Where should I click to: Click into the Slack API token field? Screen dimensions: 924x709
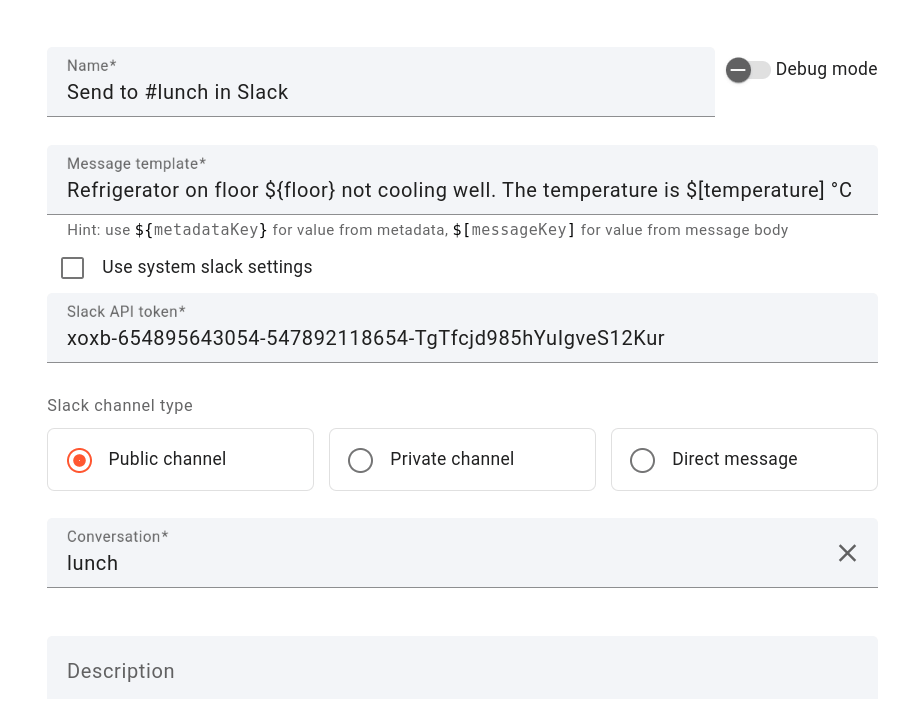pos(460,339)
